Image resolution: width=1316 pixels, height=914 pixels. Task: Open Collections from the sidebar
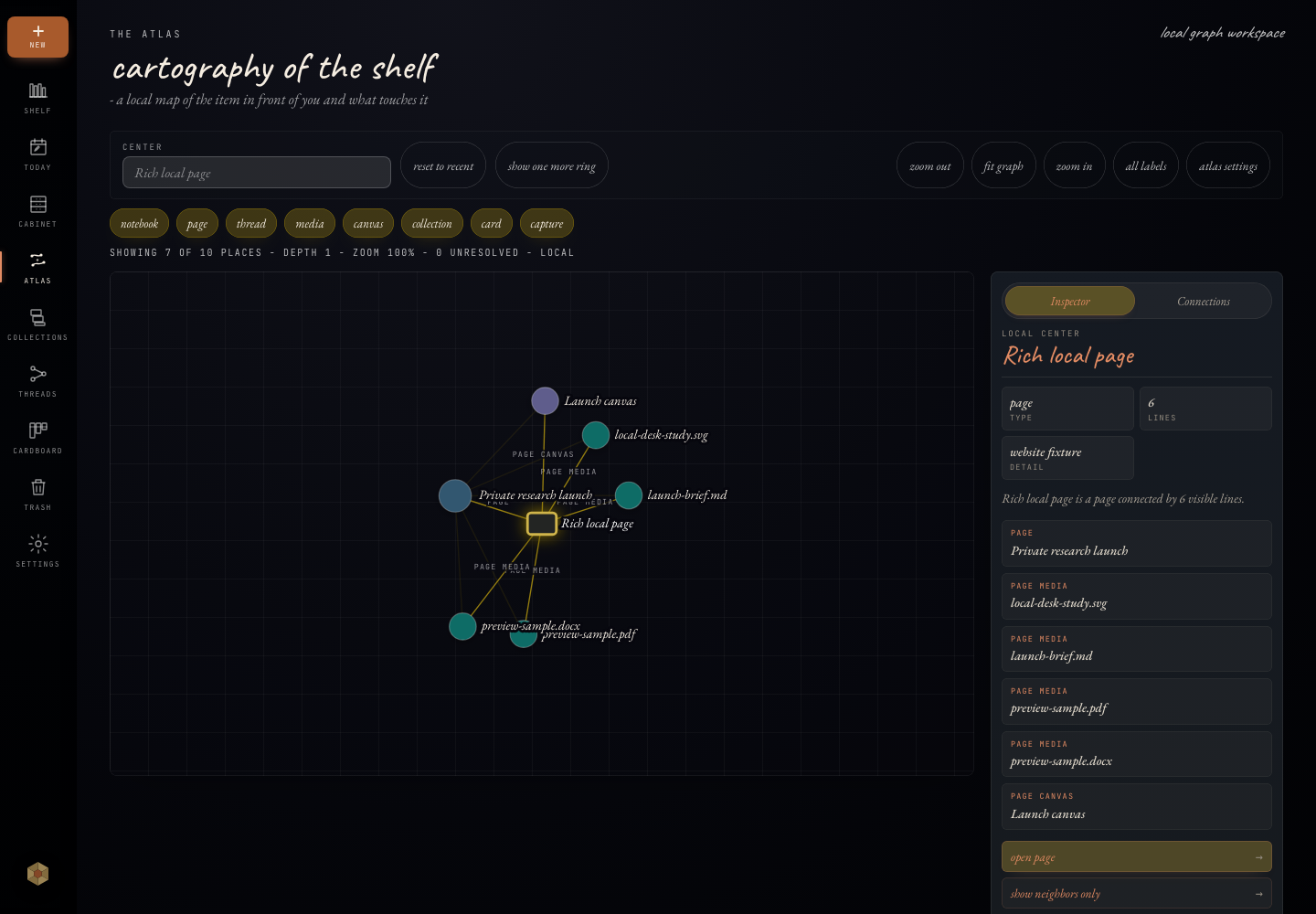[37, 324]
